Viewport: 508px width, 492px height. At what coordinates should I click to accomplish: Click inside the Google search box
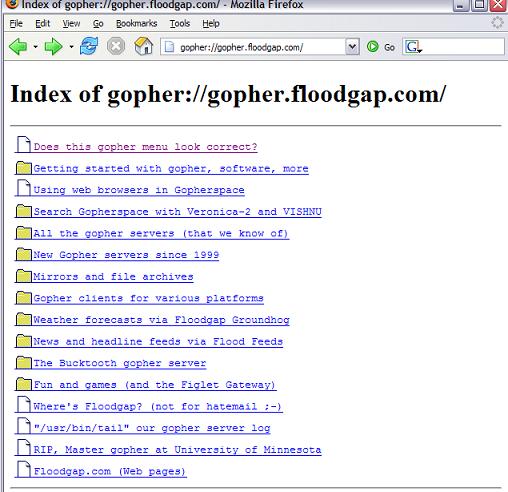(463, 47)
